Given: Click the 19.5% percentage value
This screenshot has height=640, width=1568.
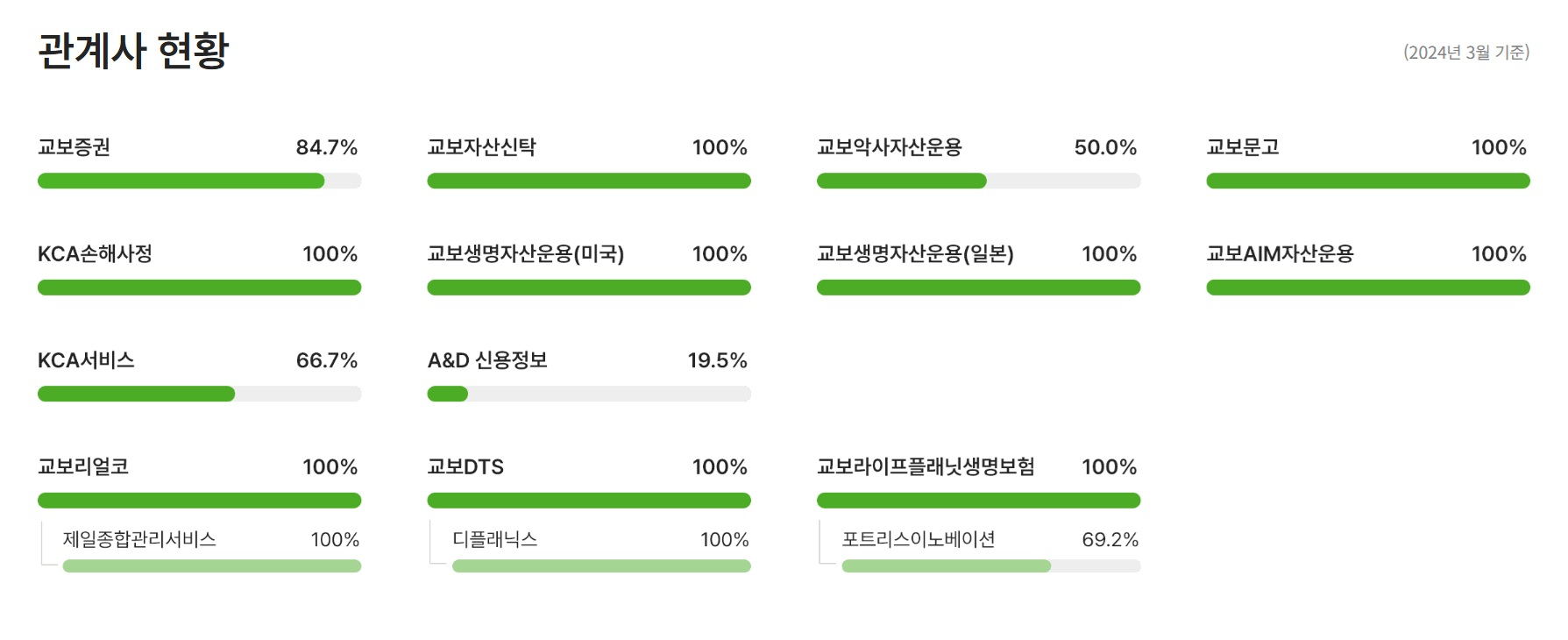Looking at the screenshot, I should pyautogui.click(x=717, y=360).
